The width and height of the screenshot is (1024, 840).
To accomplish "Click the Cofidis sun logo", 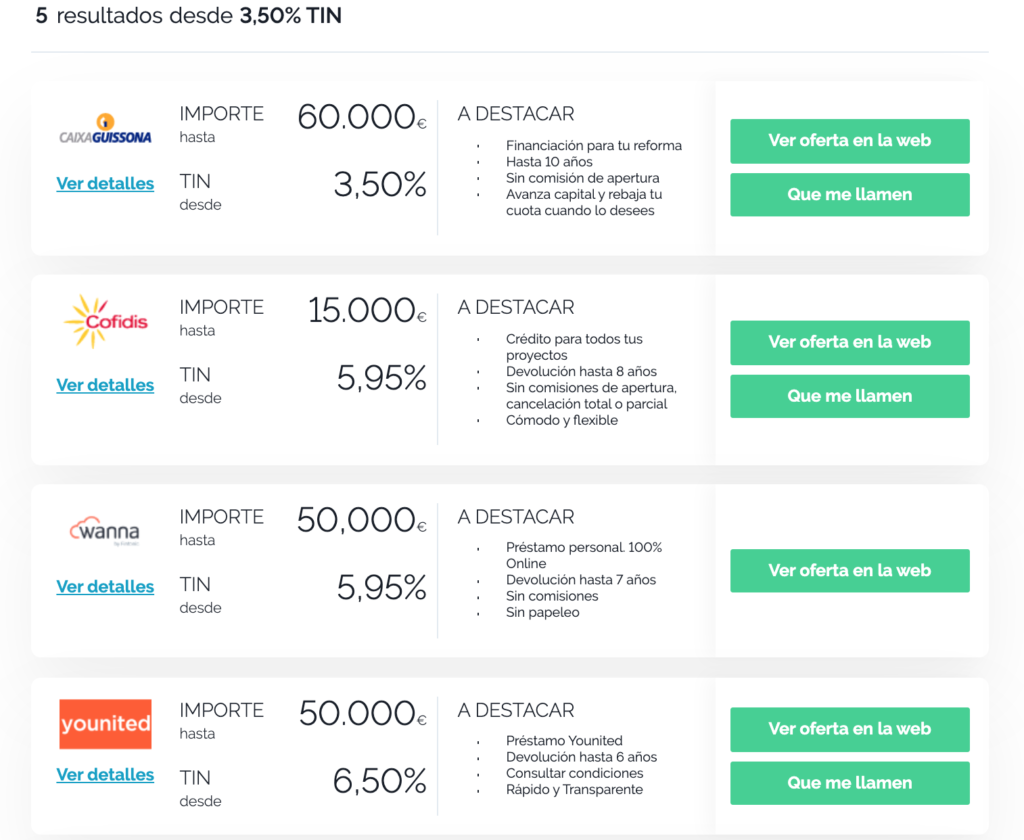I will pos(105,321).
